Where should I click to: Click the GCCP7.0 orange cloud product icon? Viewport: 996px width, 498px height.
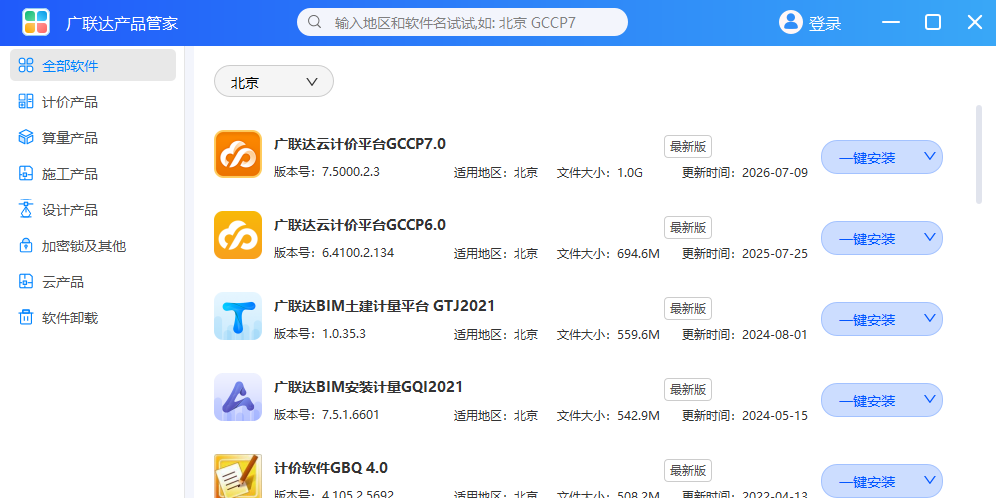click(x=238, y=154)
